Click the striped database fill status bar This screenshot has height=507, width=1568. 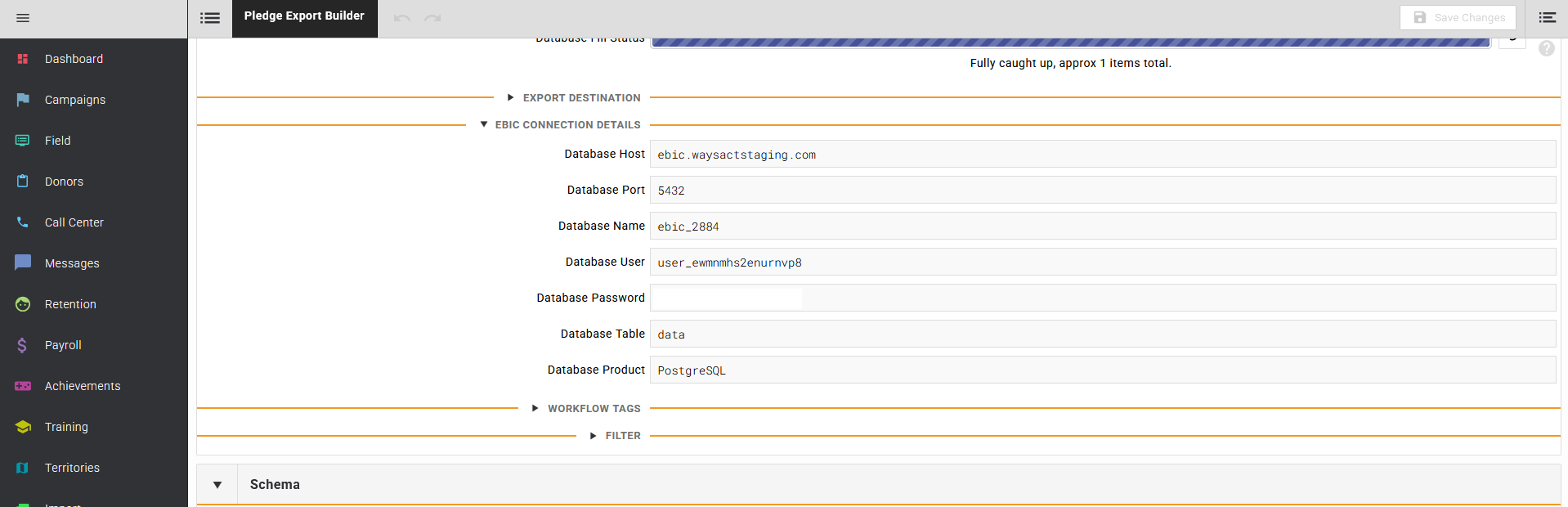click(x=1069, y=43)
